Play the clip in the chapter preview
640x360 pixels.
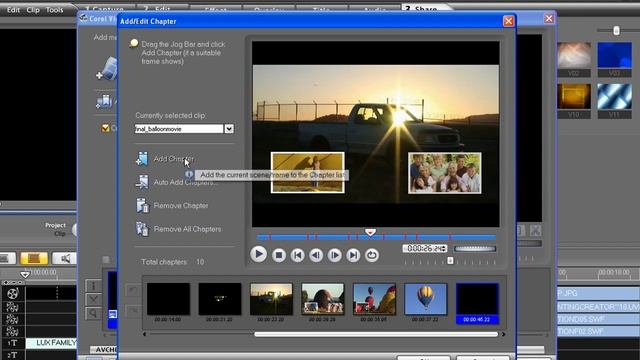point(258,254)
